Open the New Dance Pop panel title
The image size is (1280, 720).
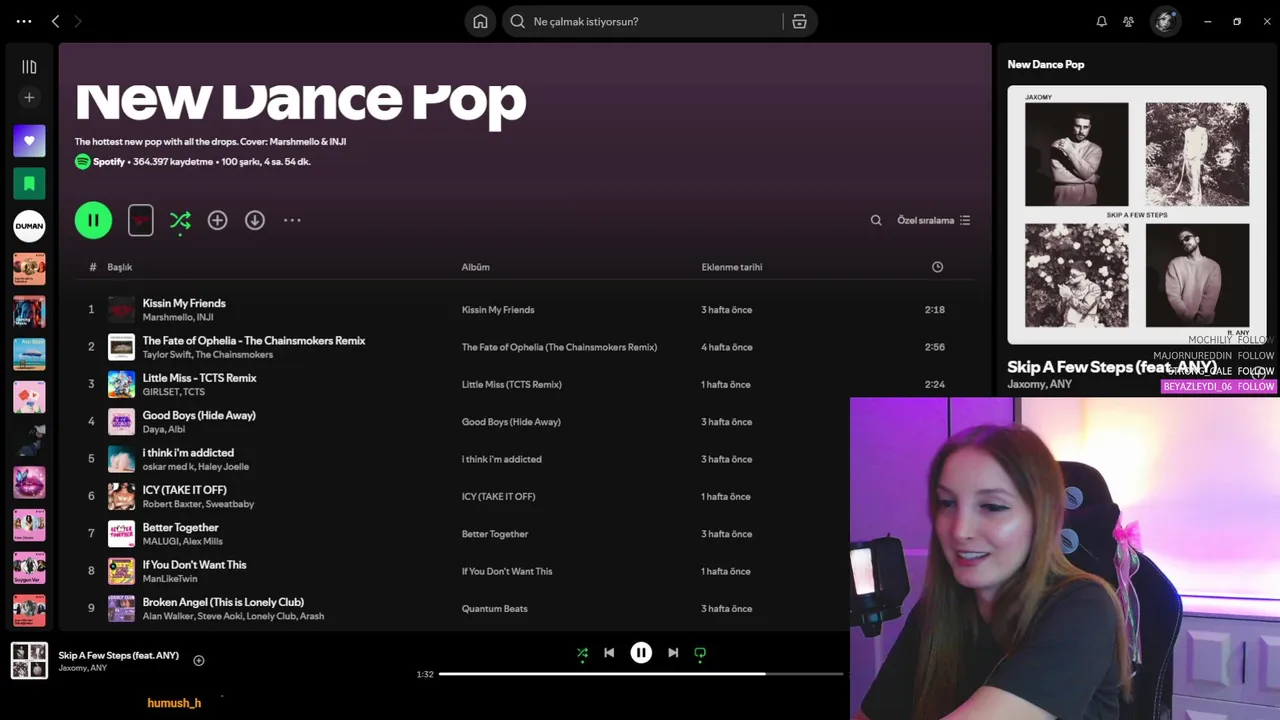coord(1045,64)
